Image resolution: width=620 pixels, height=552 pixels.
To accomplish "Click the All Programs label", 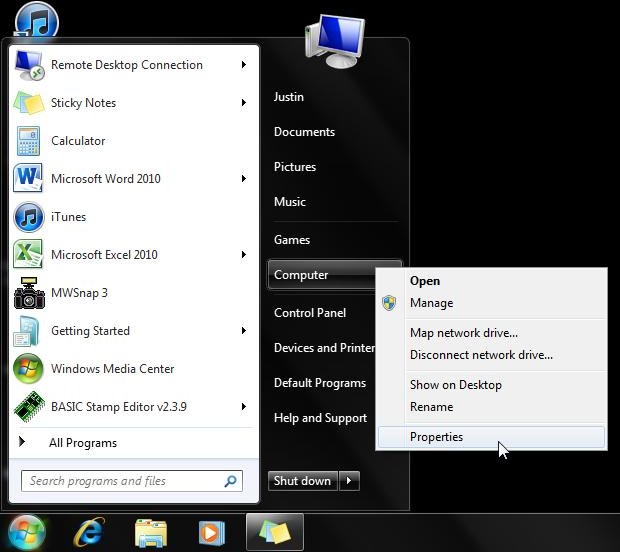I will tap(83, 443).
